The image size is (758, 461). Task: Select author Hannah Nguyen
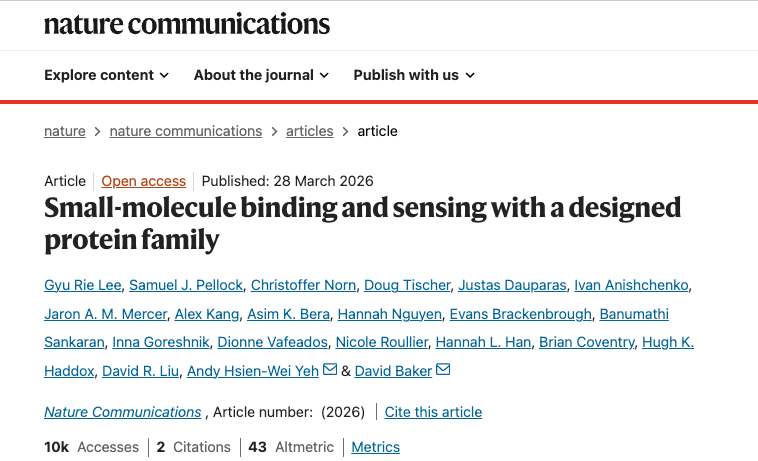click(x=389, y=314)
